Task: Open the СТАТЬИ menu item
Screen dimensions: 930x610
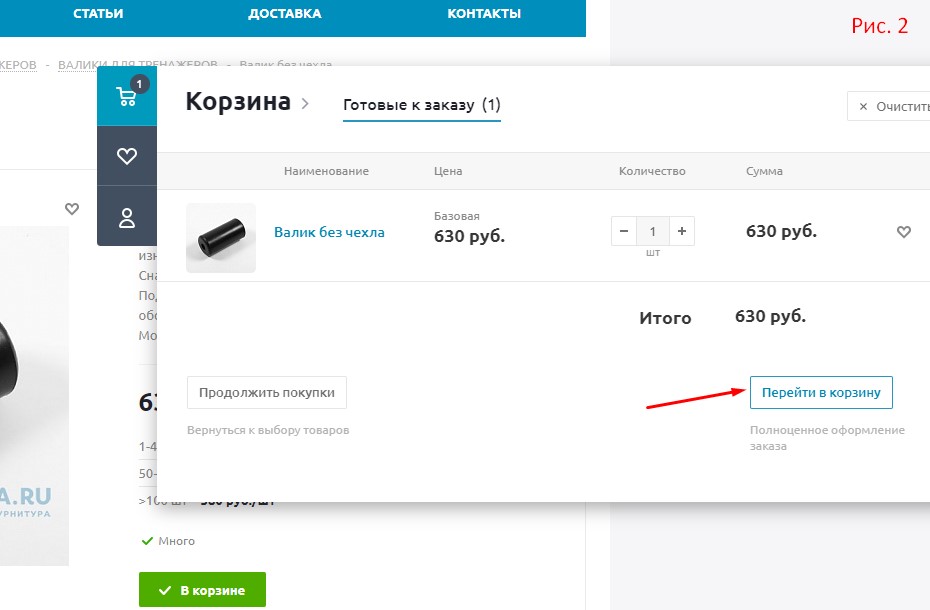Action: (98, 14)
